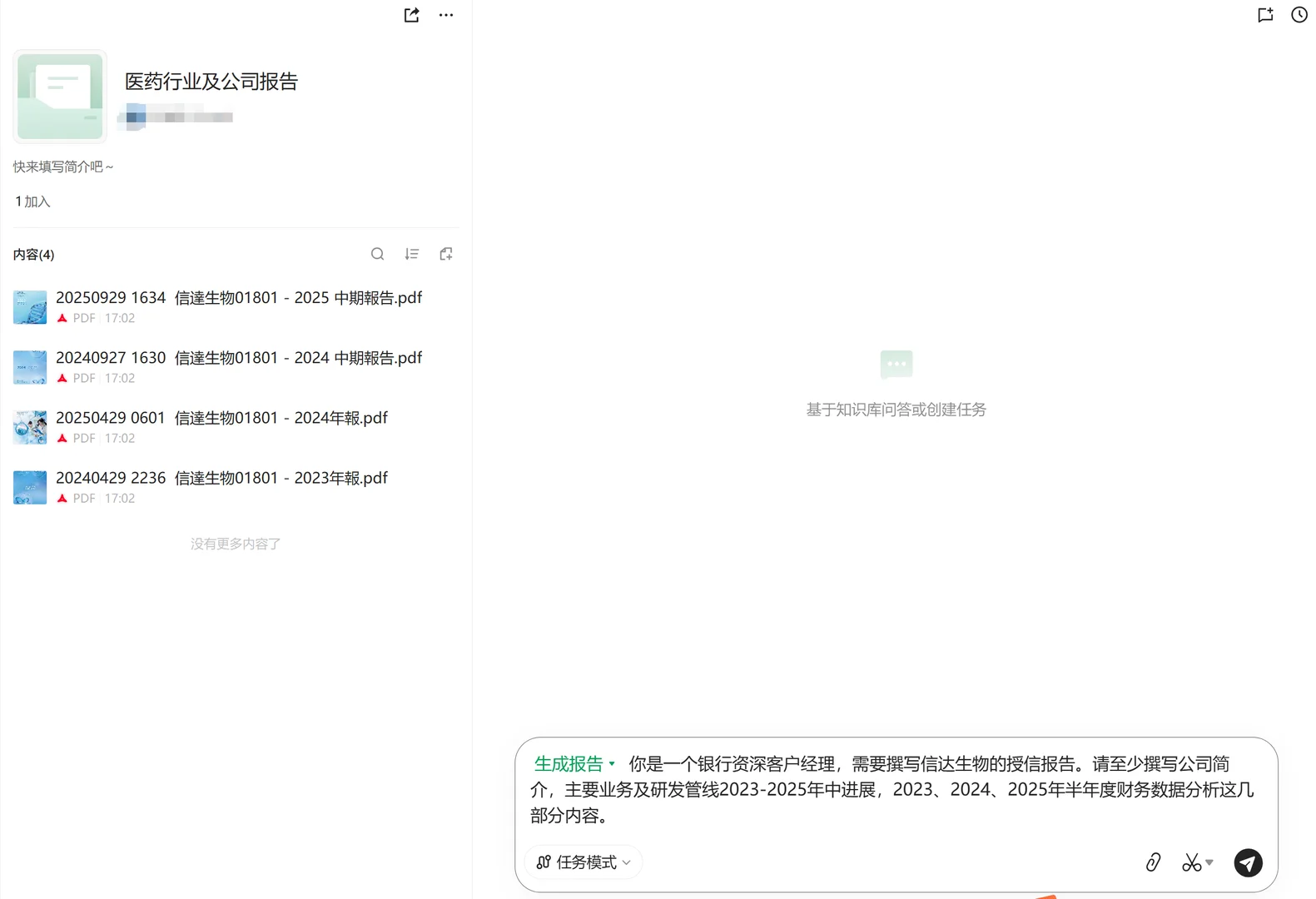The width and height of the screenshot is (1316, 899).
Task: Open the 任务模式 mode dropdown
Action: tap(584, 862)
